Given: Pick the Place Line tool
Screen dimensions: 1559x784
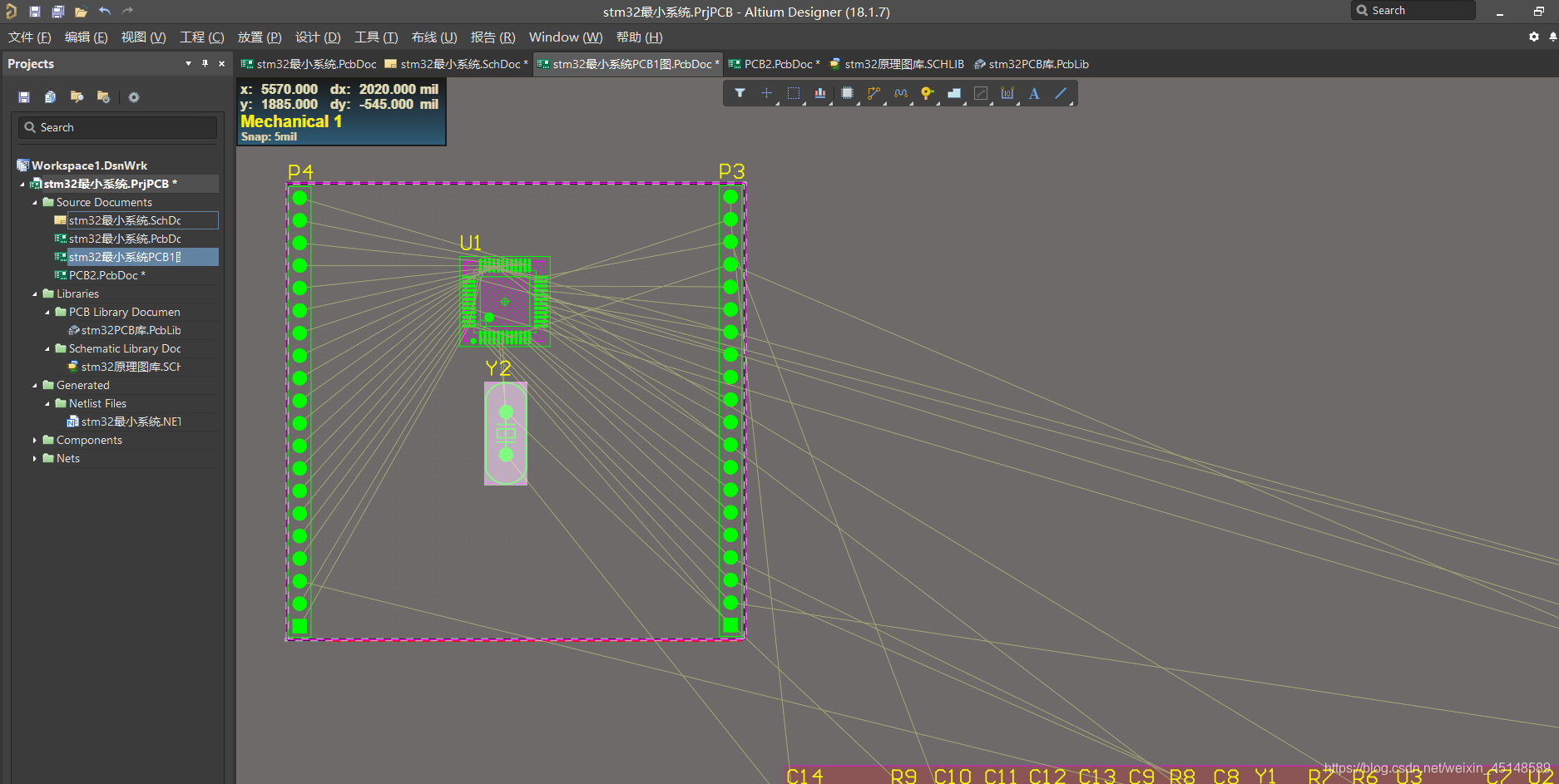Looking at the screenshot, I should point(1061,93).
